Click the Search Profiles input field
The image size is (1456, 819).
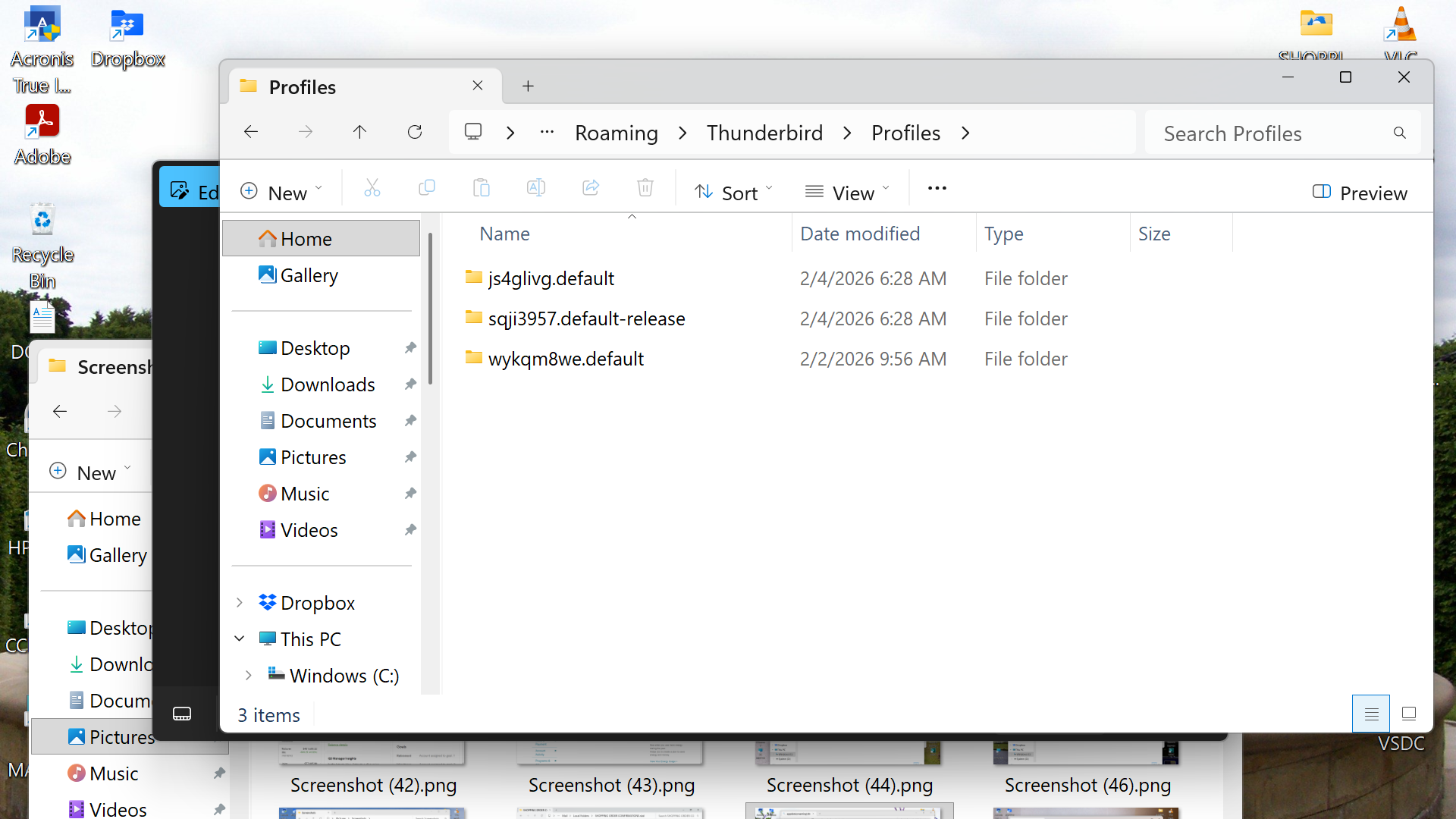(1274, 134)
